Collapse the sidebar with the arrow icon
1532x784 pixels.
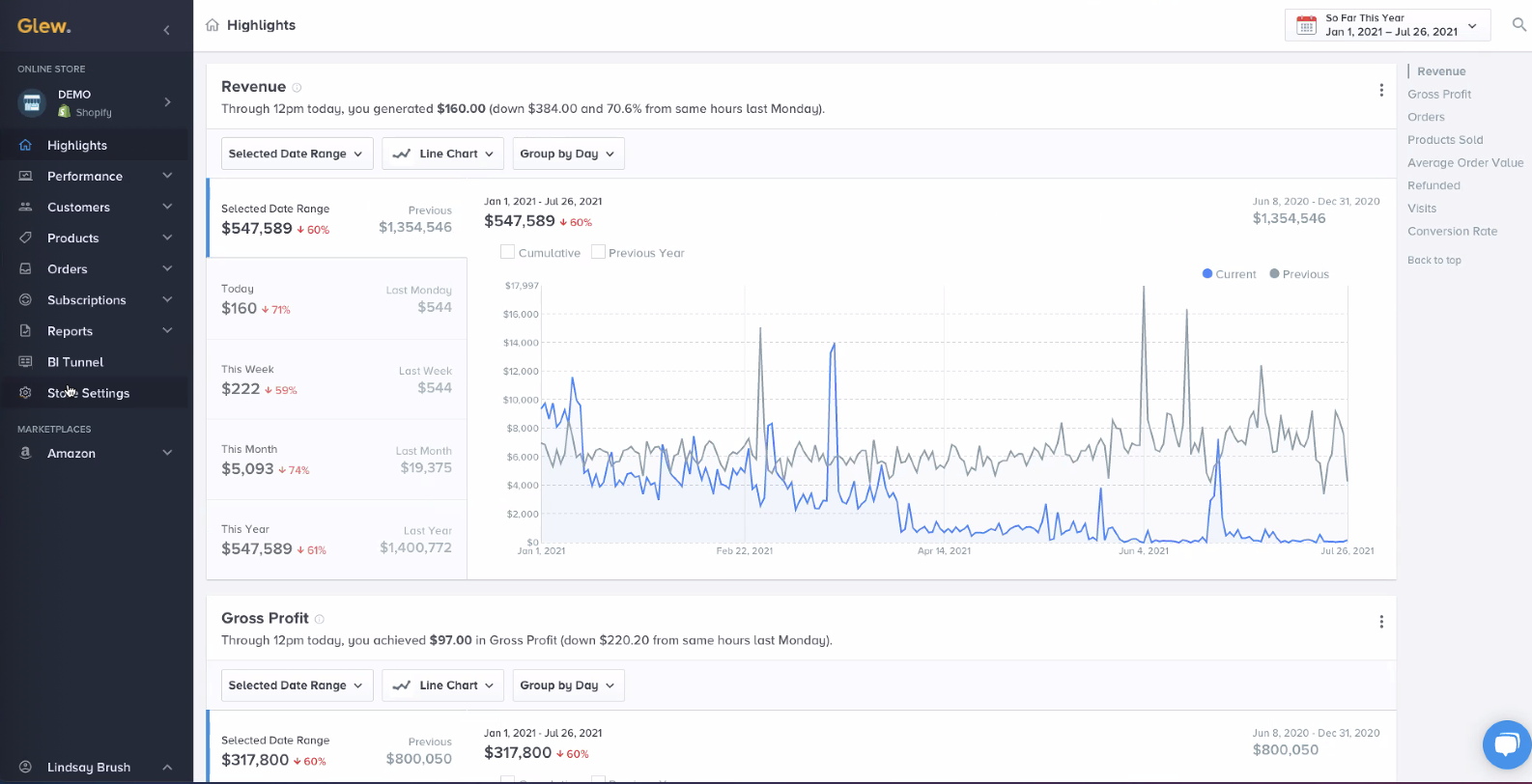166,30
